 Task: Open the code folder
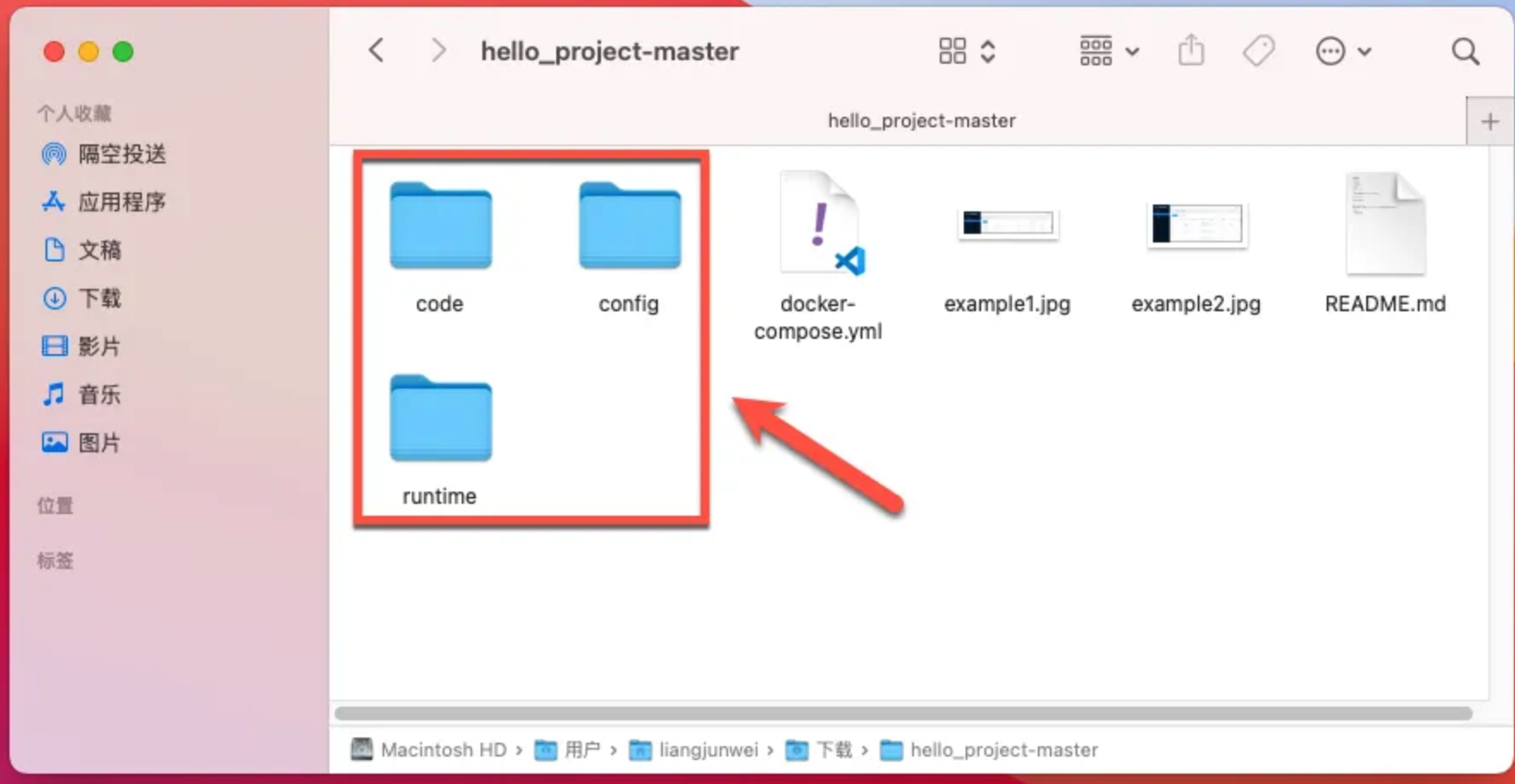click(440, 227)
